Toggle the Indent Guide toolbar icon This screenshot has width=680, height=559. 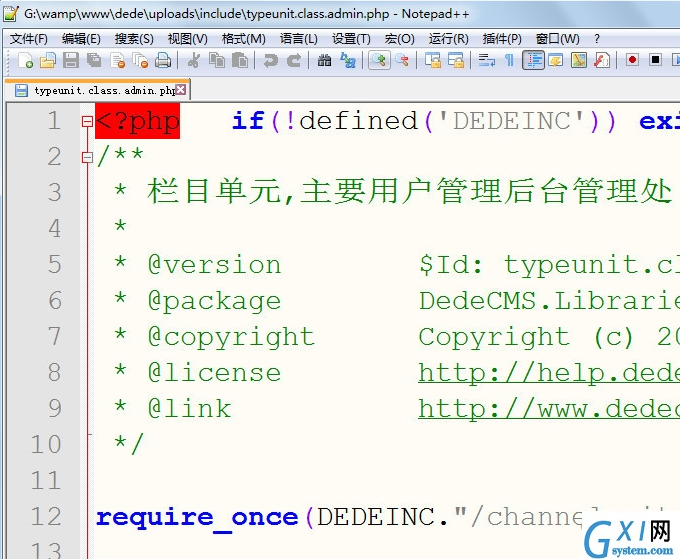tap(533, 60)
